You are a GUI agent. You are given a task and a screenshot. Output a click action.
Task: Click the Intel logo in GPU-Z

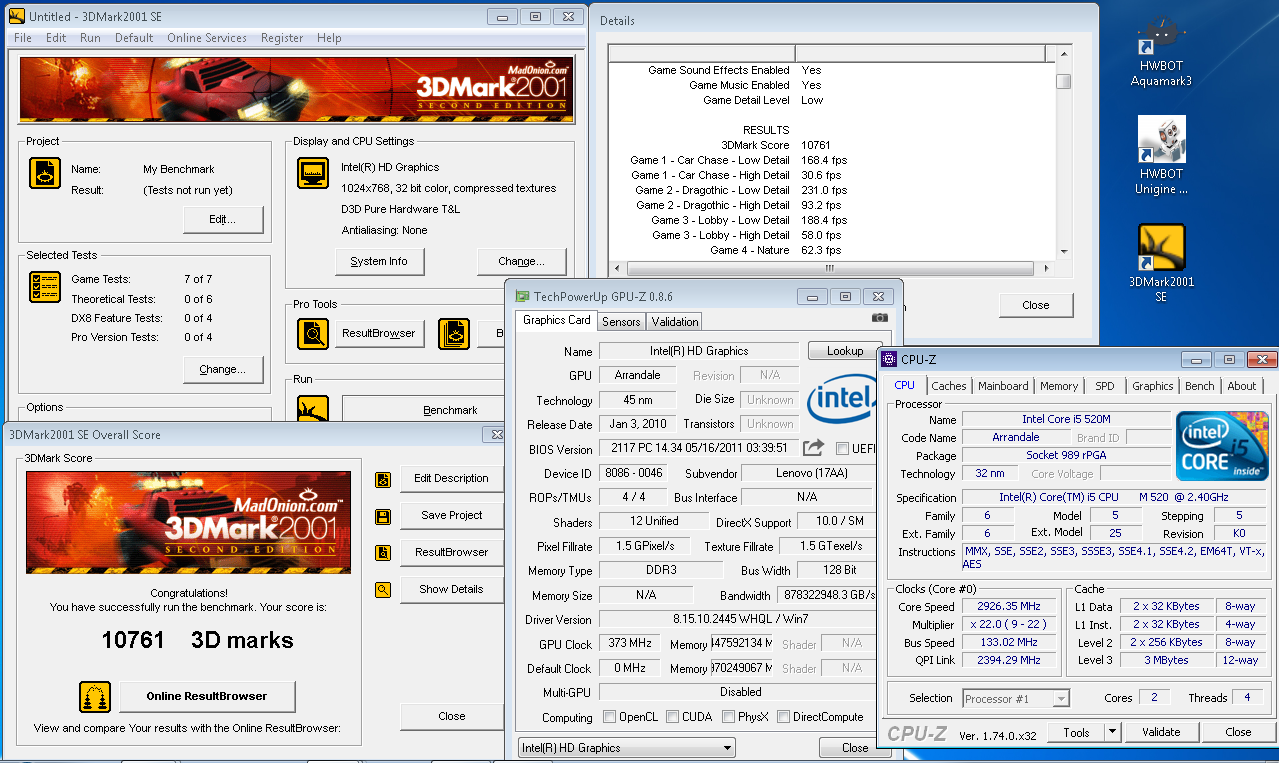[842, 400]
